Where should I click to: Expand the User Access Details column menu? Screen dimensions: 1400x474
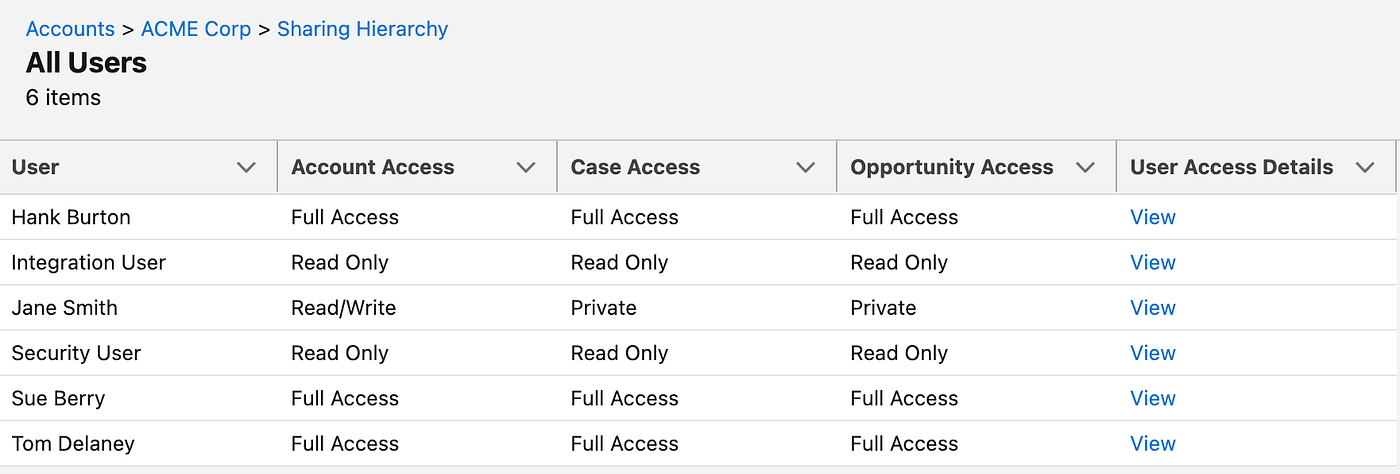point(1365,168)
